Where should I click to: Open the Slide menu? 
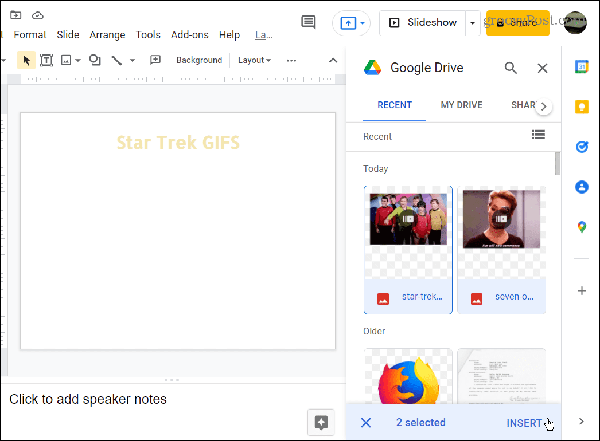68,35
